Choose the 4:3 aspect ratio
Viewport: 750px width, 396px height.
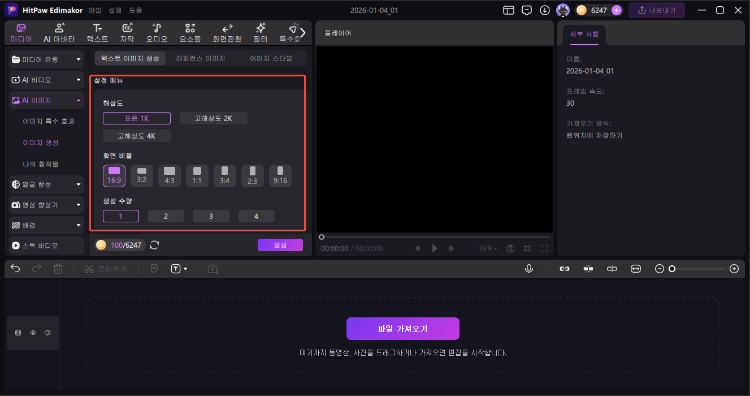point(169,176)
